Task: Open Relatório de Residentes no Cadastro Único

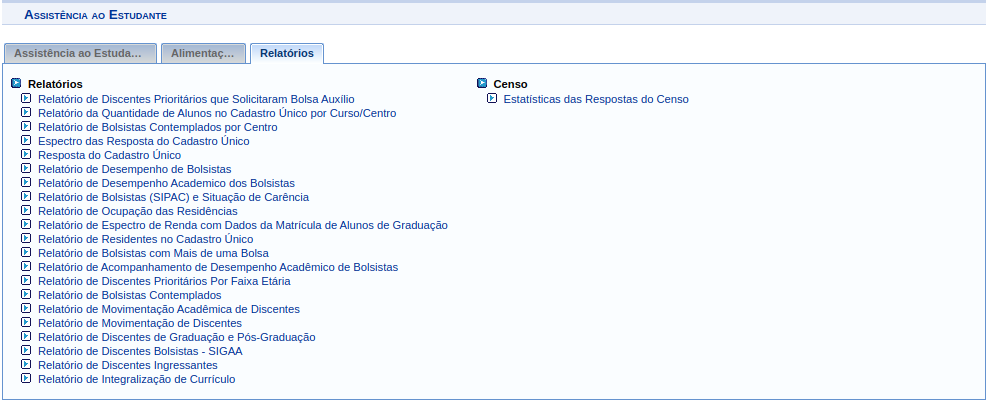Action: [x=145, y=239]
